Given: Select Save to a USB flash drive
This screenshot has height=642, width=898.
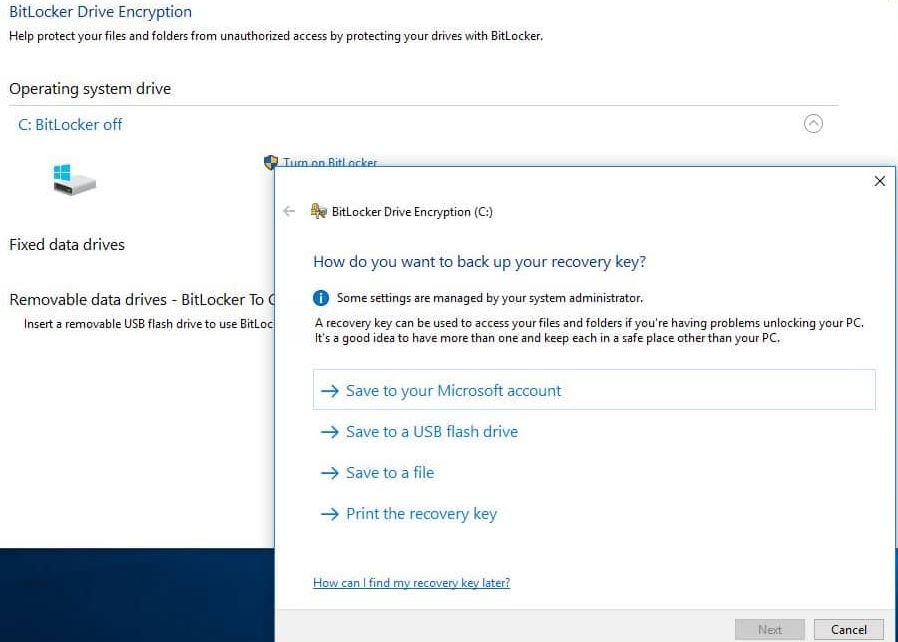Looking at the screenshot, I should [432, 431].
